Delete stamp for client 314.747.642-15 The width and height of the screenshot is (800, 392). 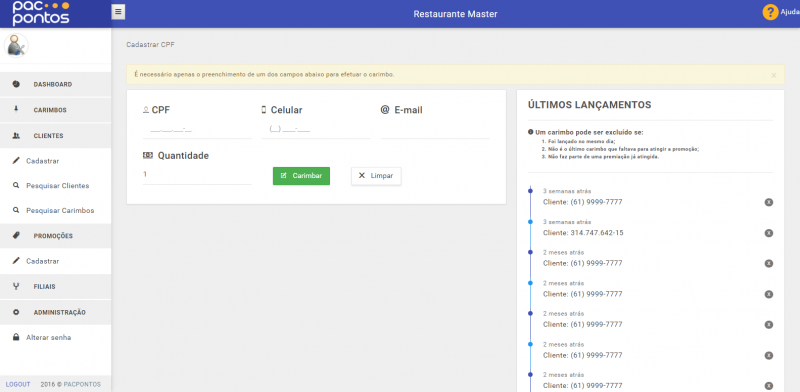[768, 233]
